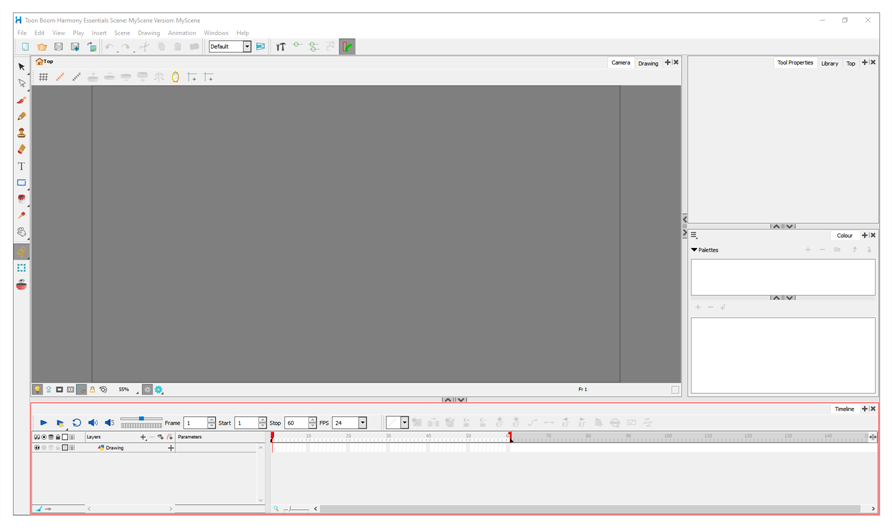Screen dimensions: 892x528
Task: Switch to the Library tab
Action: [x=829, y=63]
